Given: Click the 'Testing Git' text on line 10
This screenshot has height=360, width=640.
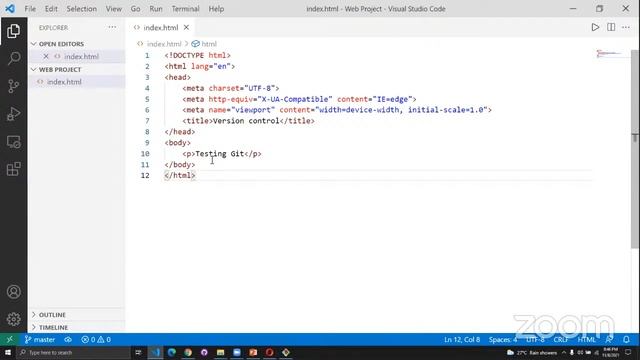Looking at the screenshot, I should pyautogui.click(x=220, y=153).
